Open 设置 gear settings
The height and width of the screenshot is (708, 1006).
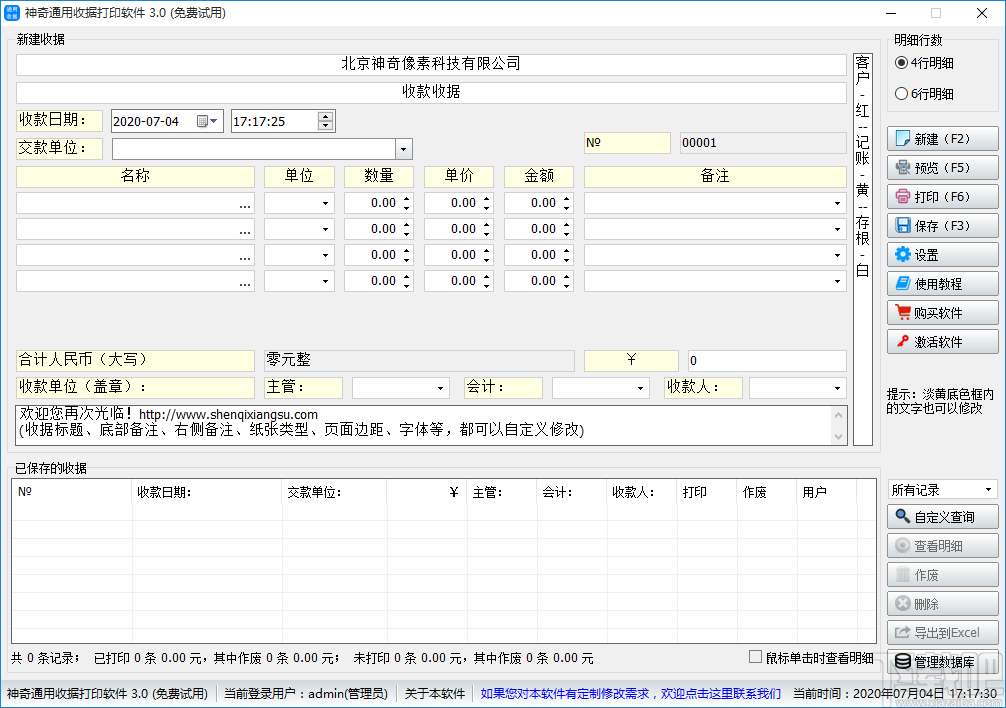point(942,255)
